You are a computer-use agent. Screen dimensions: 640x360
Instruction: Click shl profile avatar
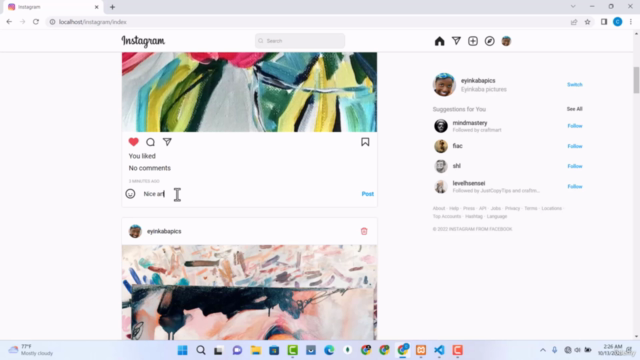(441, 166)
